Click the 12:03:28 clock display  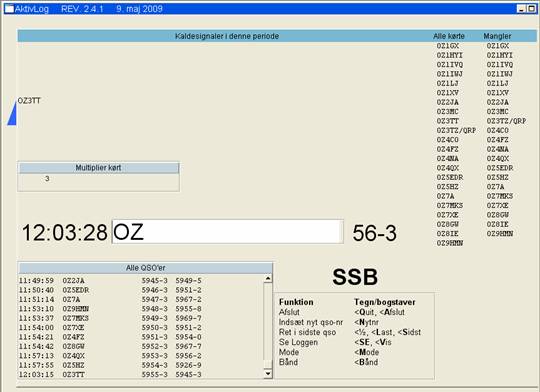coord(65,233)
